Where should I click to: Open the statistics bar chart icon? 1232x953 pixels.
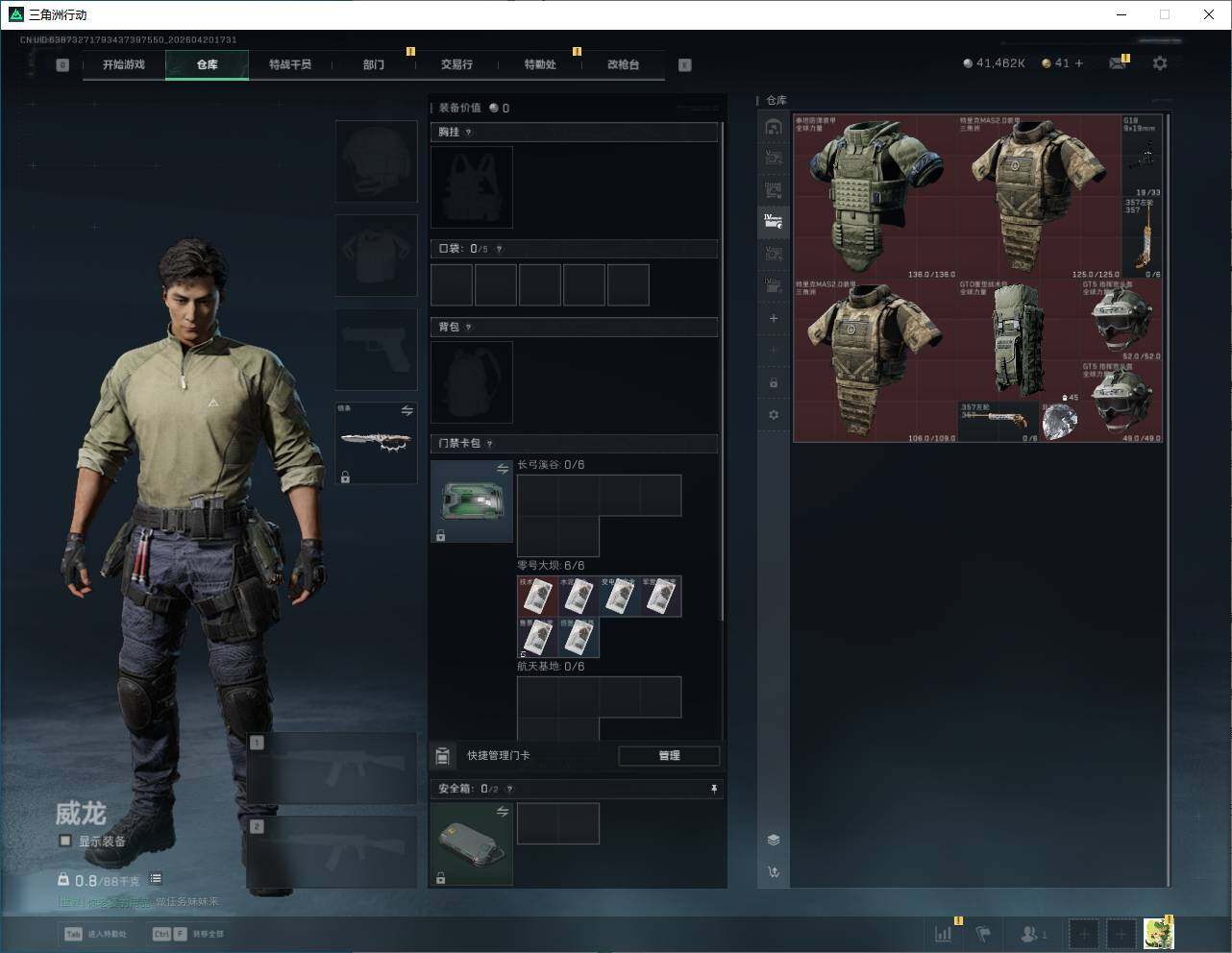(944, 933)
